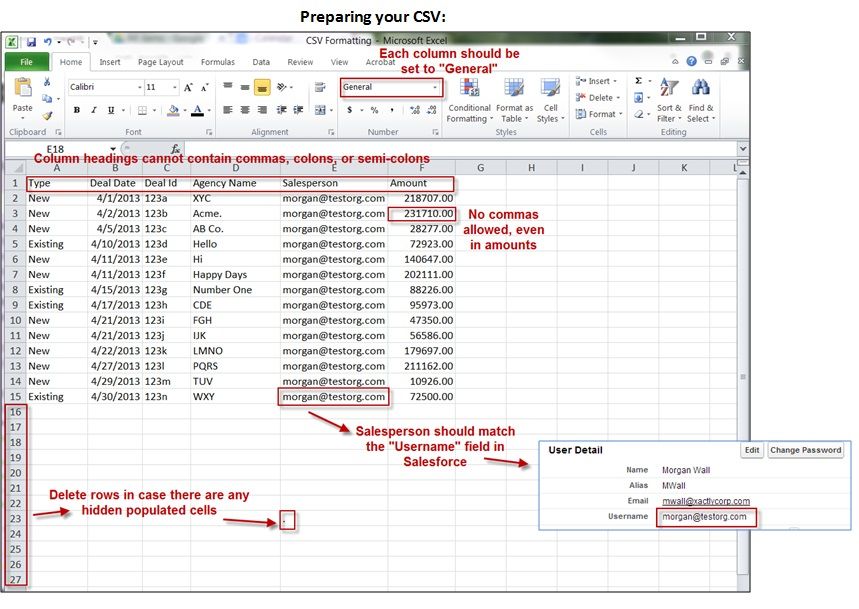Open Excel Help question mark
Image resolution: width=859 pixels, height=609 pixels.
coord(691,61)
